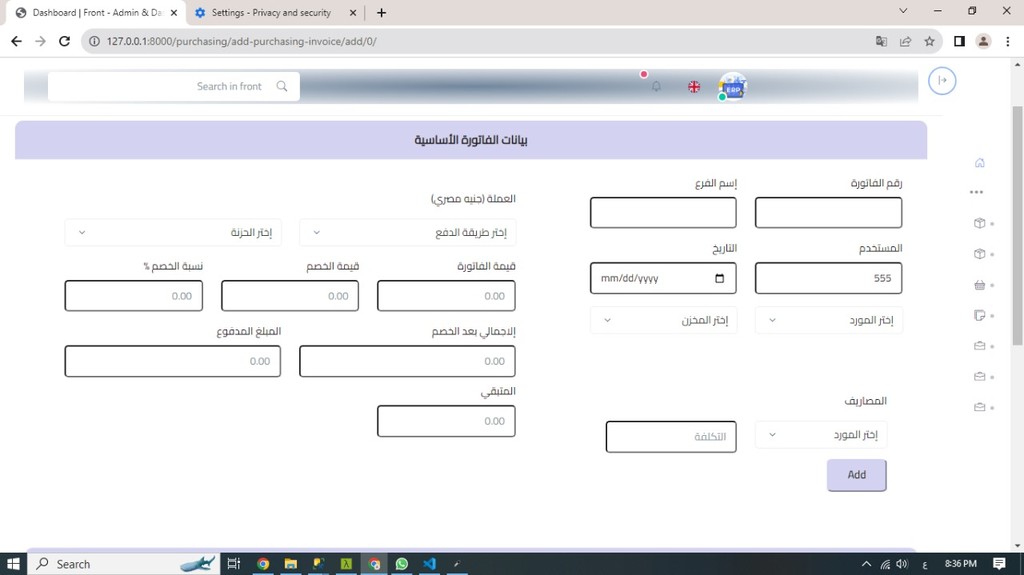Close the Dashboard | Front tab
Viewport: 1024px width, 575px height.
coord(174,12)
